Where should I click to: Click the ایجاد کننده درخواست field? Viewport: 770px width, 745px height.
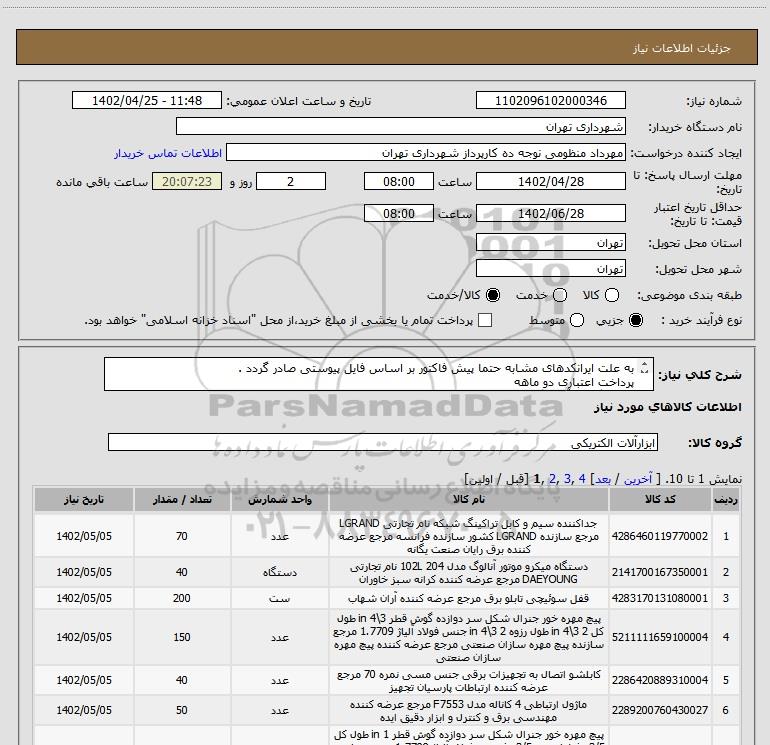(426, 153)
